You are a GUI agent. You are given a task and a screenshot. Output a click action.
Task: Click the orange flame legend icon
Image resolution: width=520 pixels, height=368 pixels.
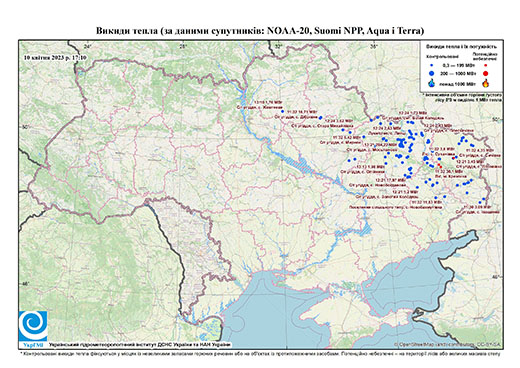coord(486,83)
